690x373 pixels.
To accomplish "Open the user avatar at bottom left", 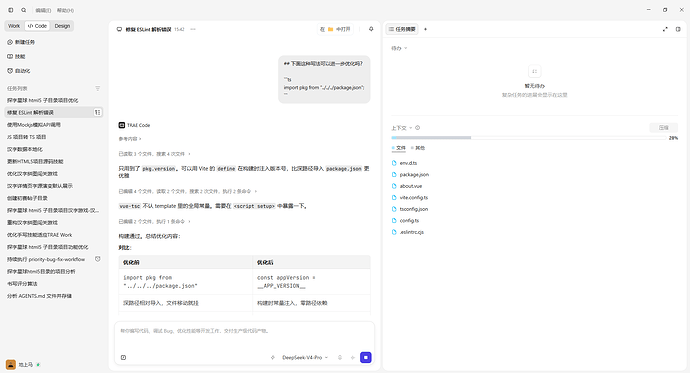I will [11, 365].
